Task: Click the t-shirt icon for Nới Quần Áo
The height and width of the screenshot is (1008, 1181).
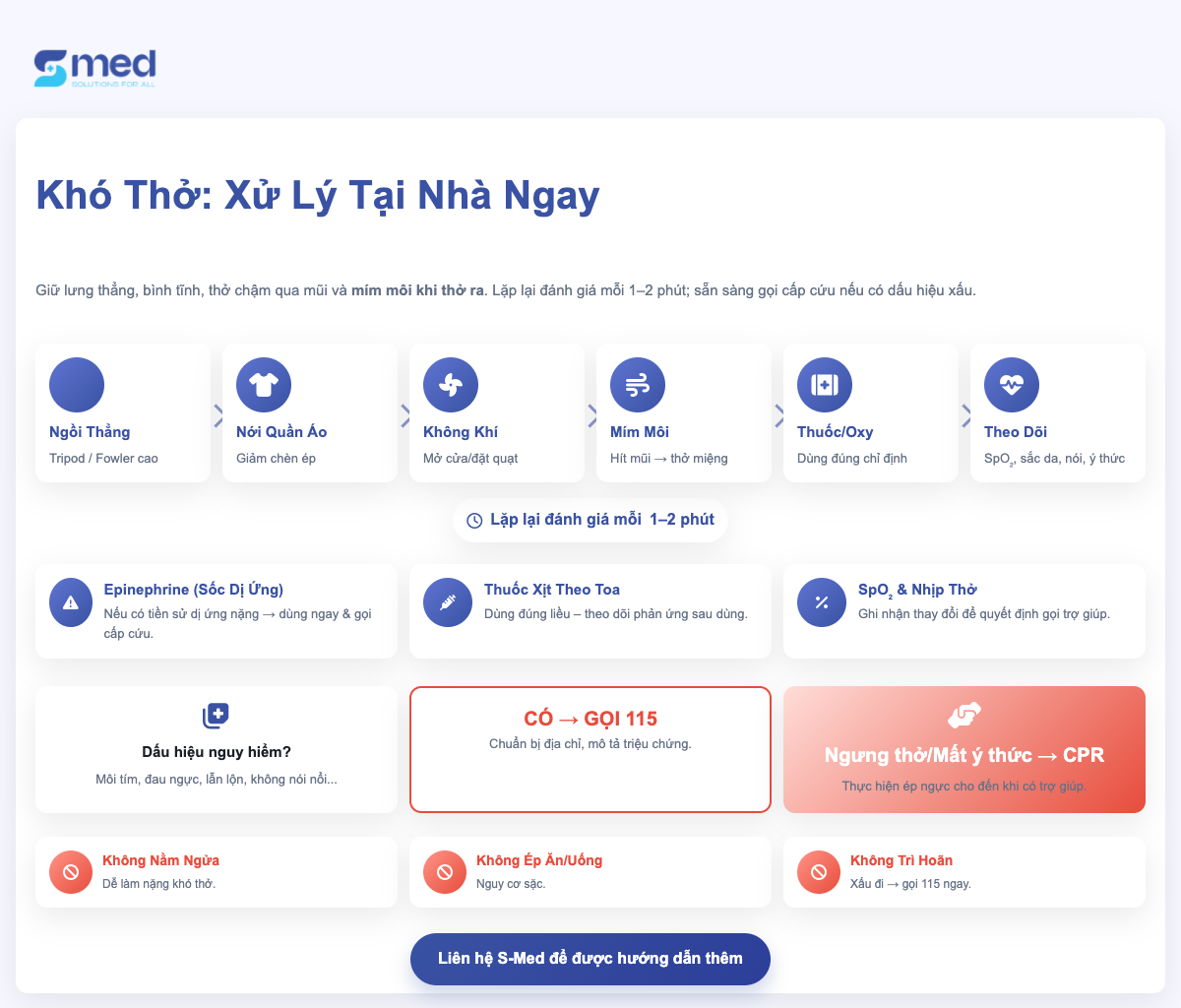Action: [264, 385]
